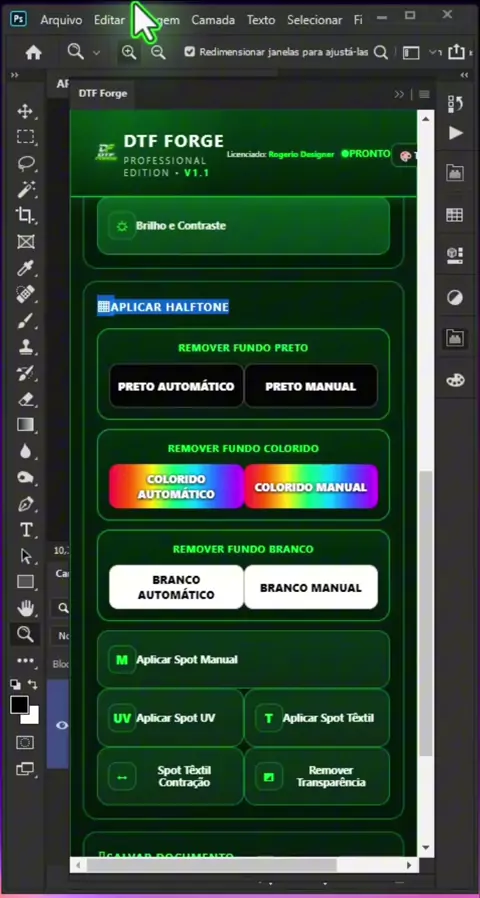Open the DTF Forge panel options menu
Viewport: 480px width, 898px height.
(x=424, y=94)
